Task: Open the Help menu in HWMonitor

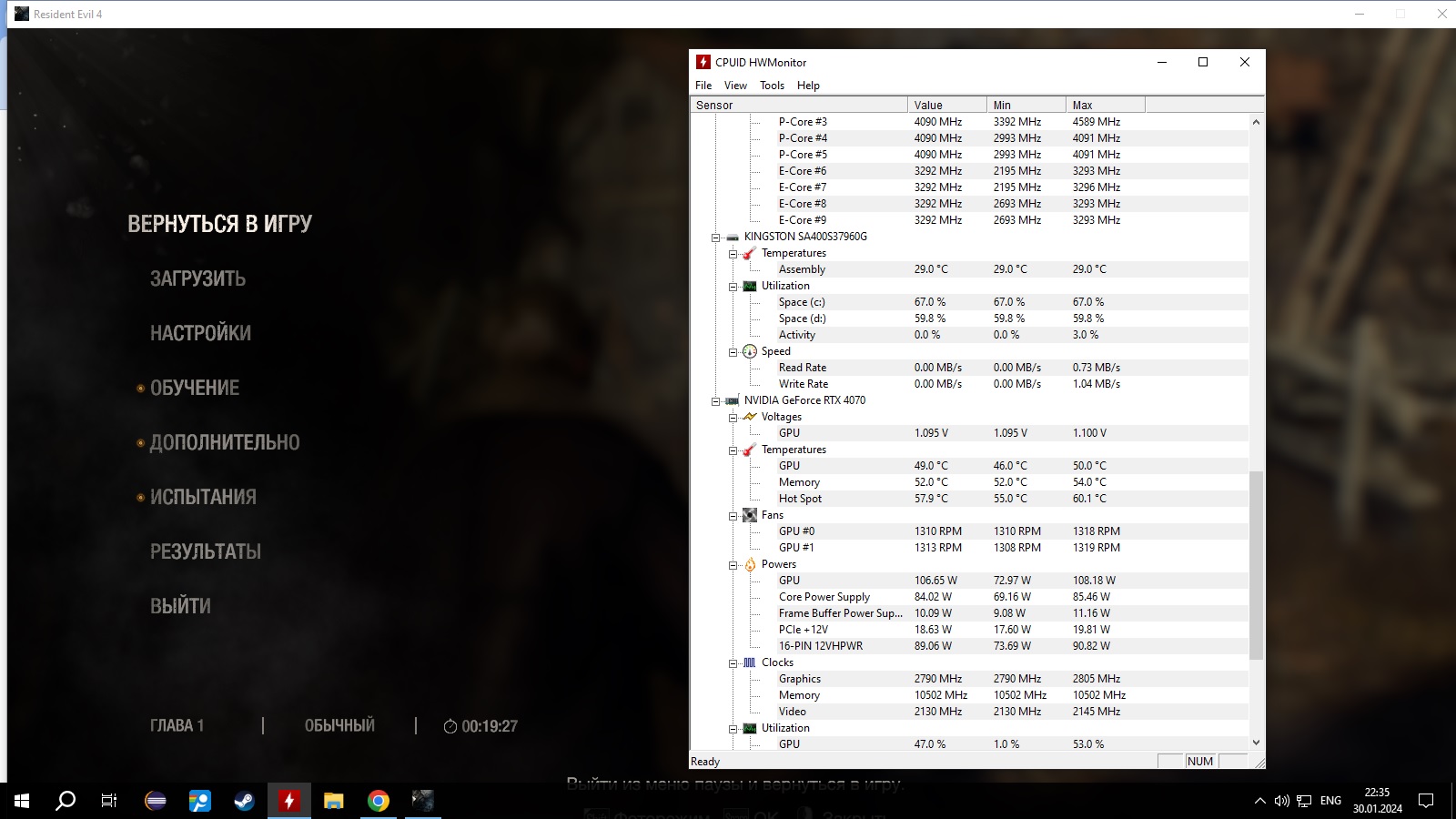Action: tap(808, 86)
